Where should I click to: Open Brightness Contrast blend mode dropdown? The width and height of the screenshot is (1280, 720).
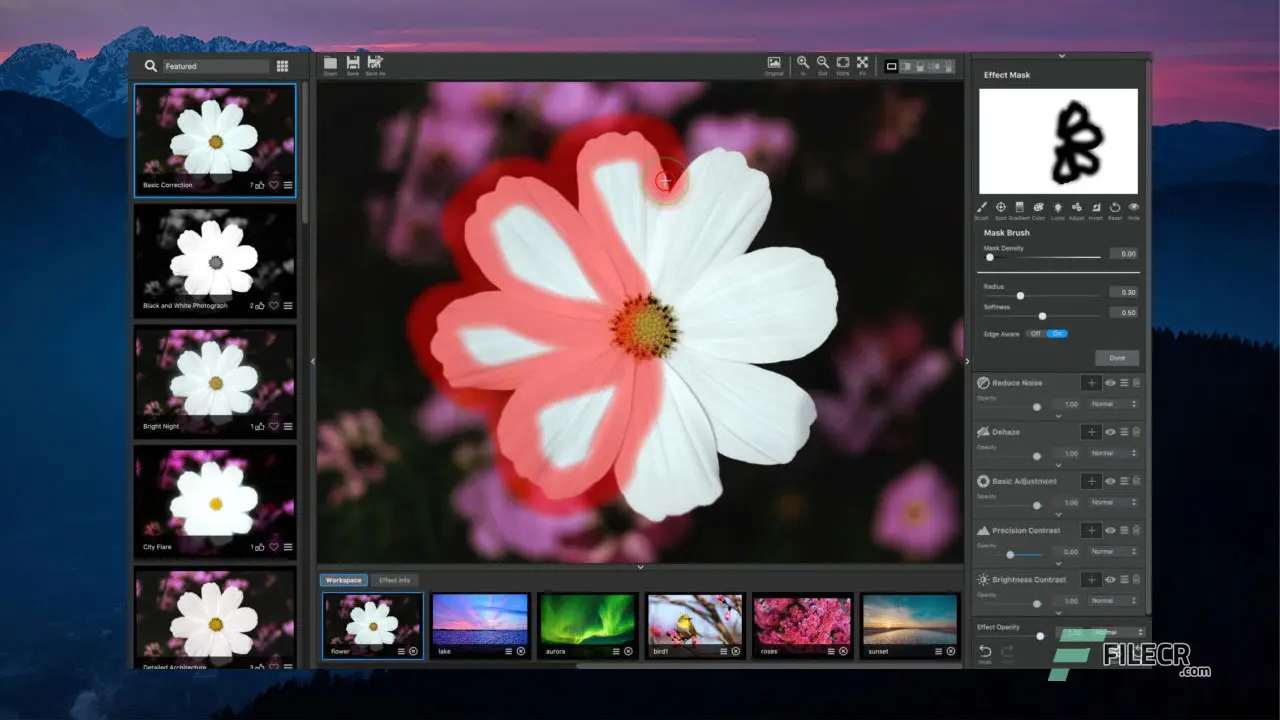coord(1113,600)
